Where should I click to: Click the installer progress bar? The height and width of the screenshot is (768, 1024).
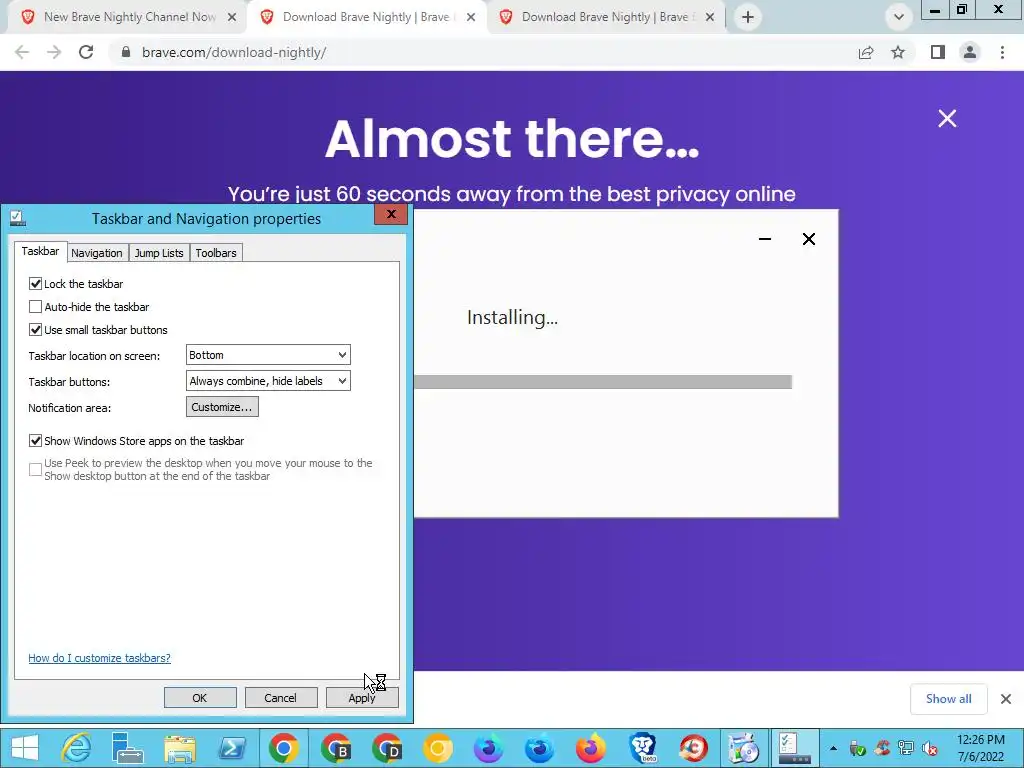603,381
